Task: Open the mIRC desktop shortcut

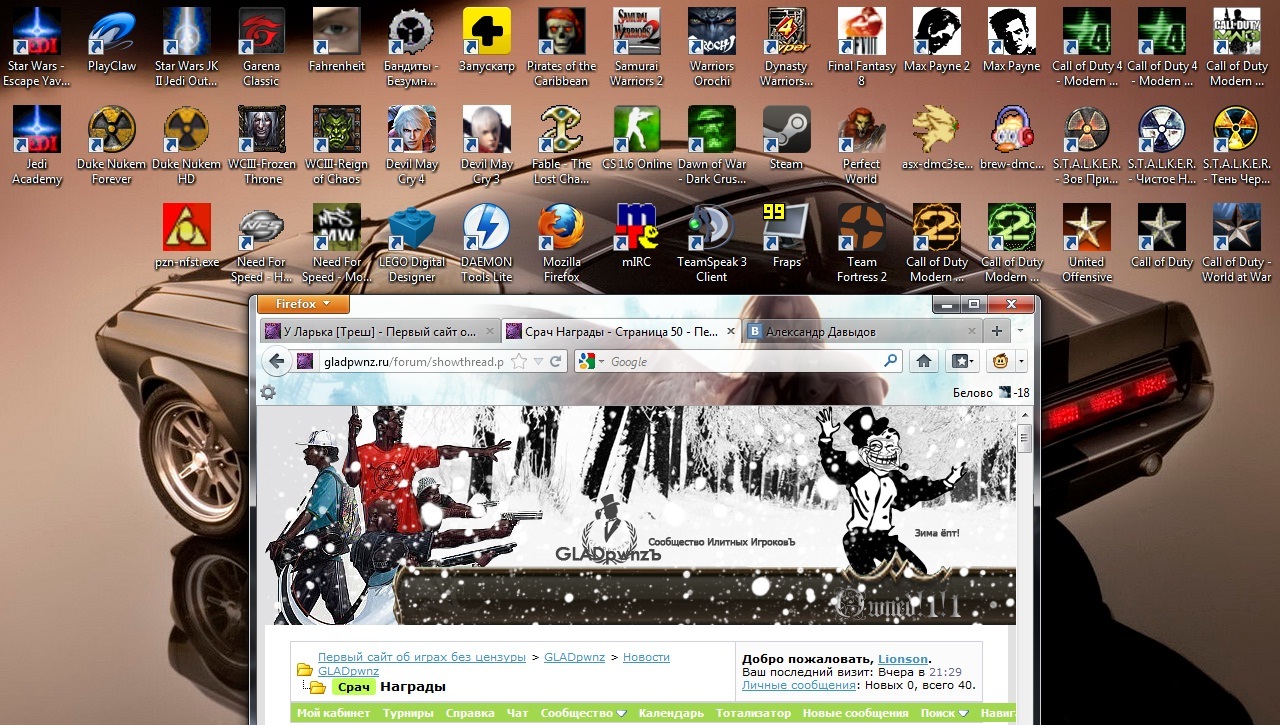Action: [x=637, y=237]
